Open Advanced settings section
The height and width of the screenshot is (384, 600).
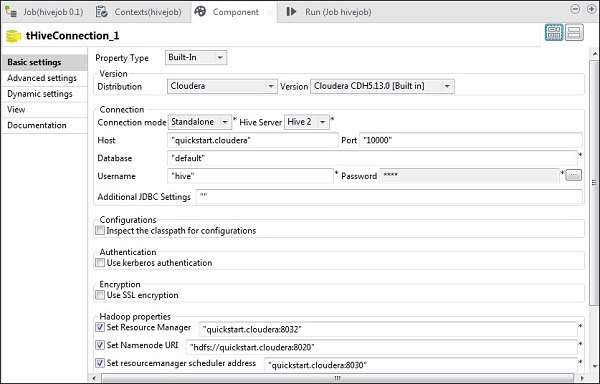[44, 78]
